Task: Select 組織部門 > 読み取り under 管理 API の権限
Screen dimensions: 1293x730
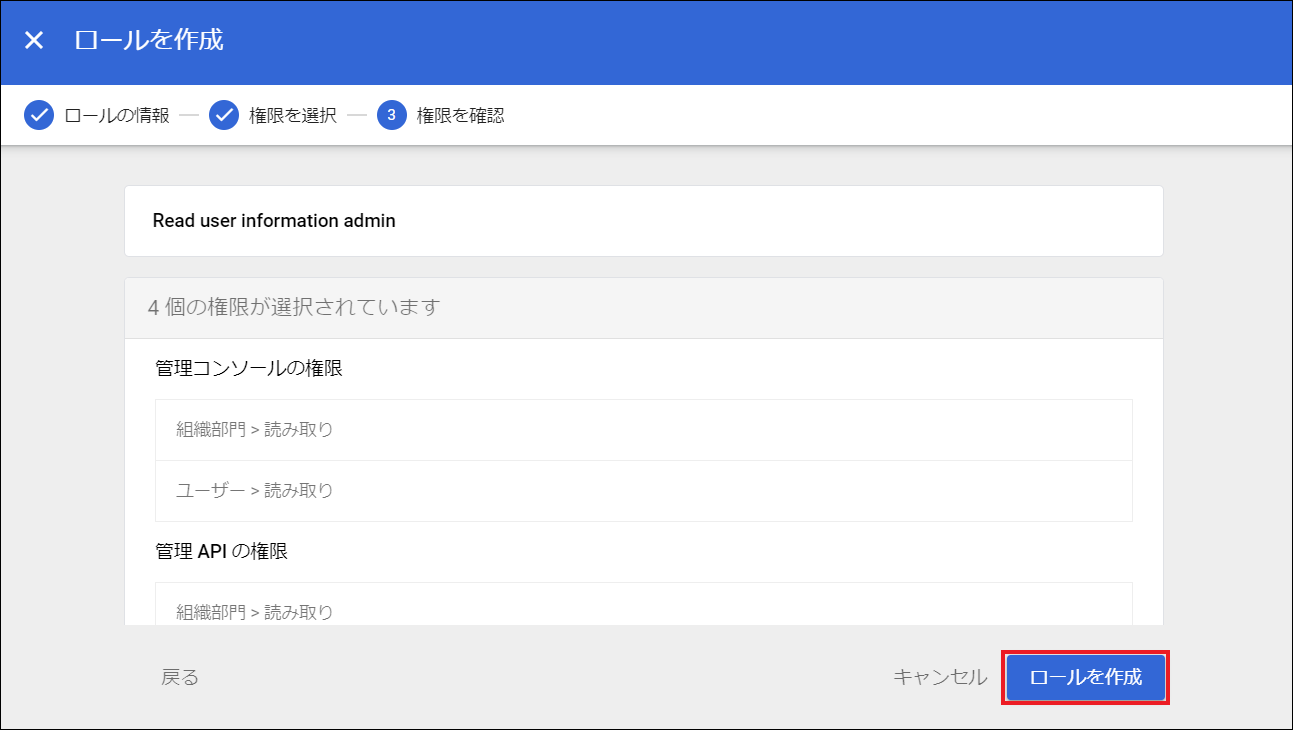Action: click(643, 610)
